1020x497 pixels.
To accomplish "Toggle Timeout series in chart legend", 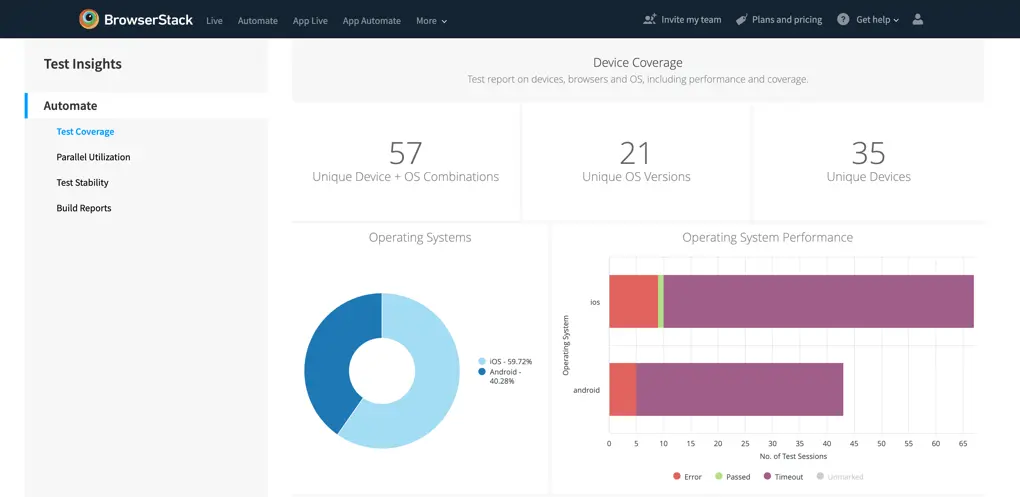I will [x=783, y=477].
